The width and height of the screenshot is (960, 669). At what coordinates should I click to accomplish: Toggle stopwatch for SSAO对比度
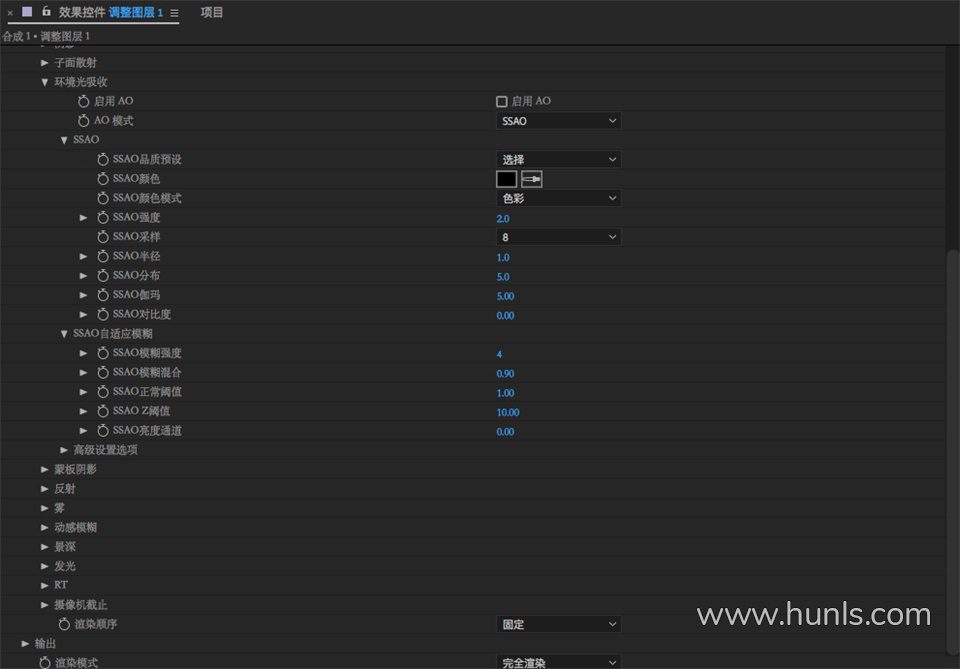pos(103,314)
